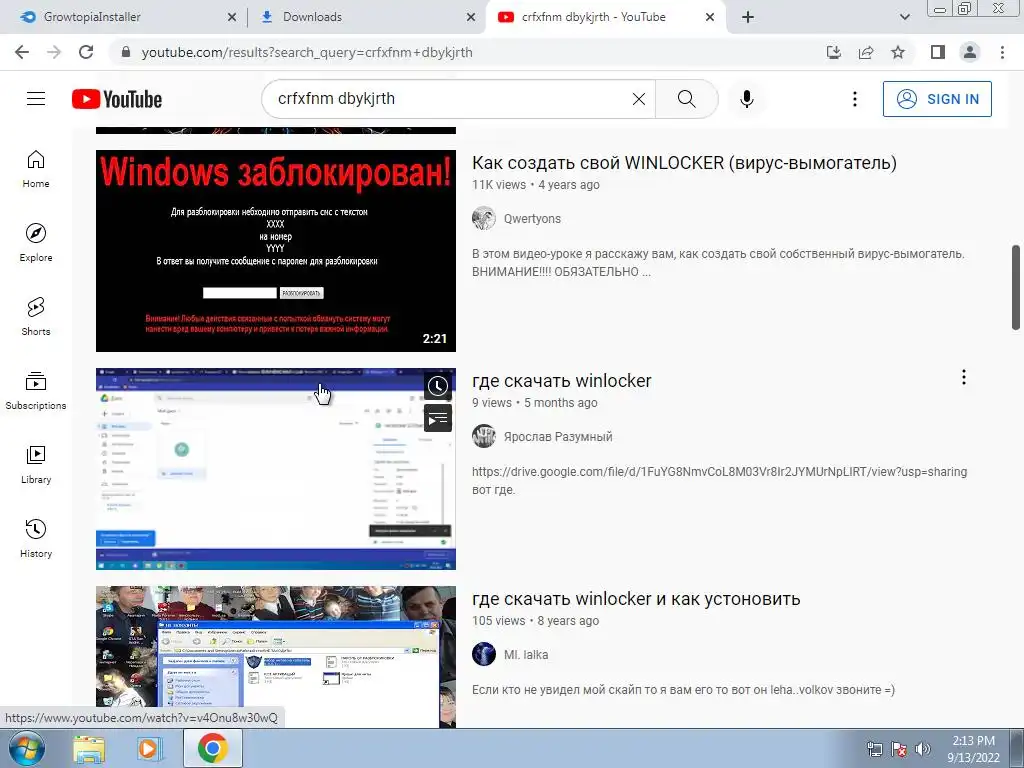Image resolution: width=1024 pixels, height=768 pixels.
Task: Open a new browser tab
Action: [x=748, y=17]
